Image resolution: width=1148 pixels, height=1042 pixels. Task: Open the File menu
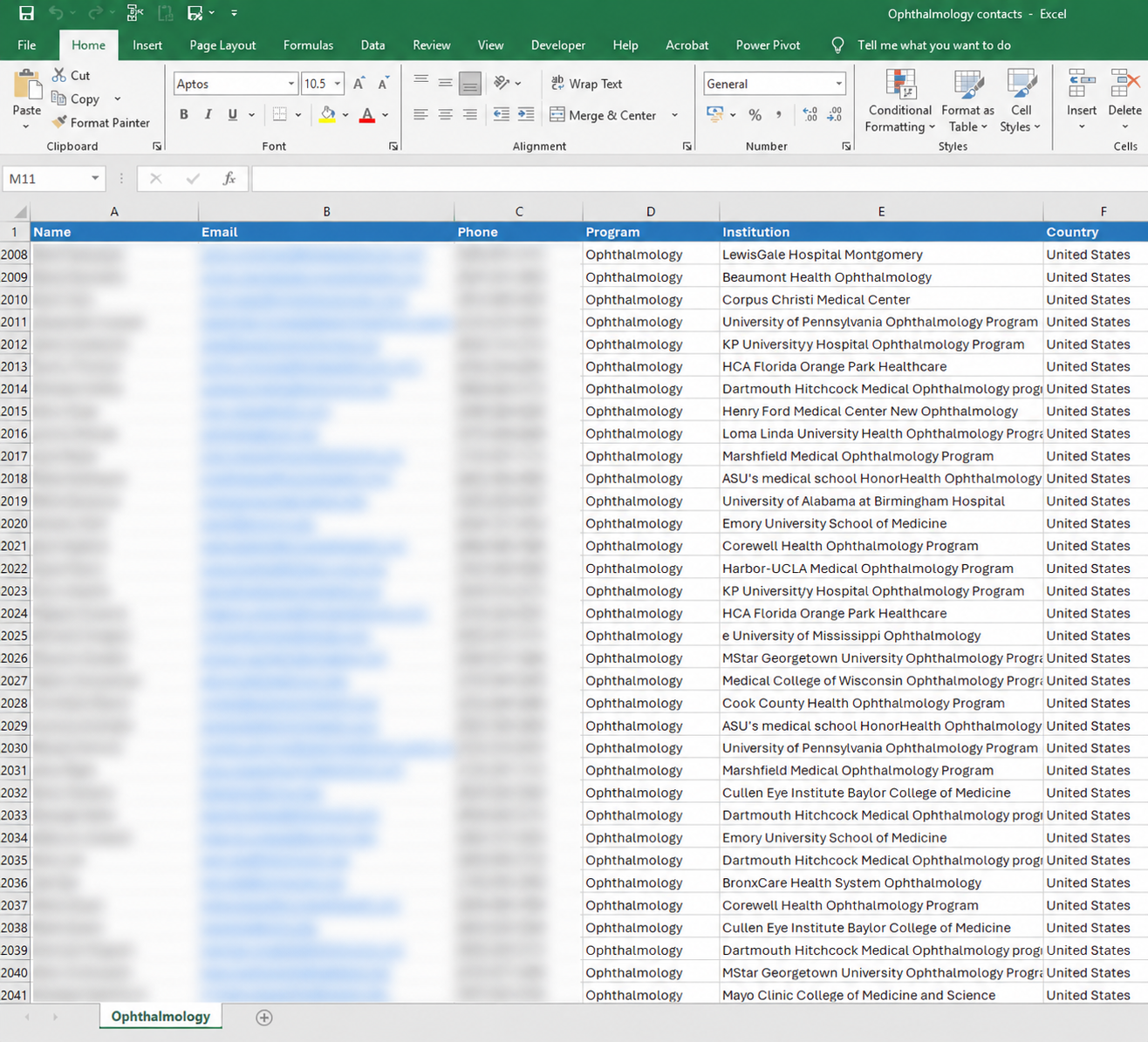click(x=27, y=45)
